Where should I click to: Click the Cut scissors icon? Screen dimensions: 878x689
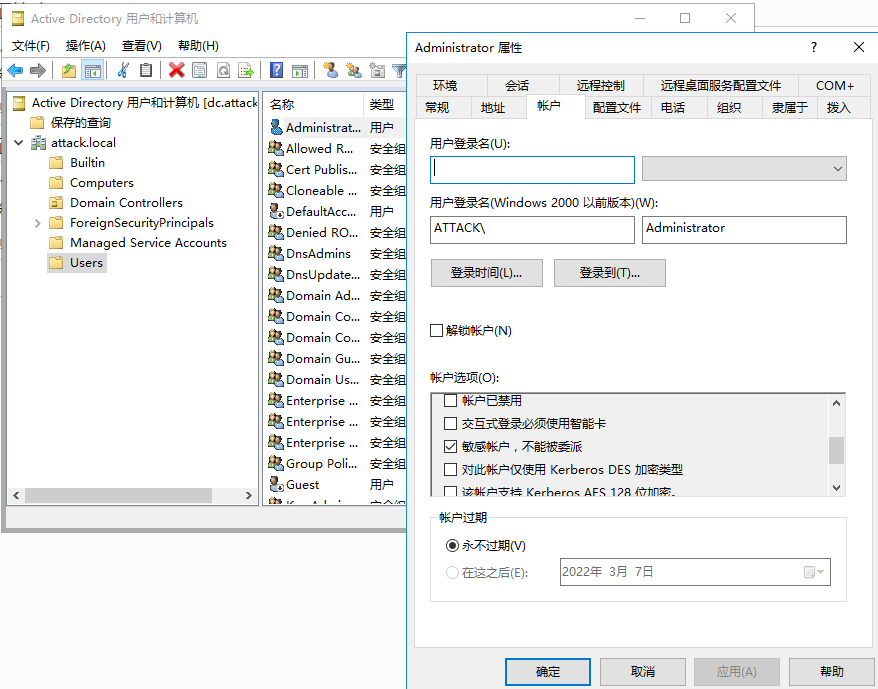tap(123, 70)
